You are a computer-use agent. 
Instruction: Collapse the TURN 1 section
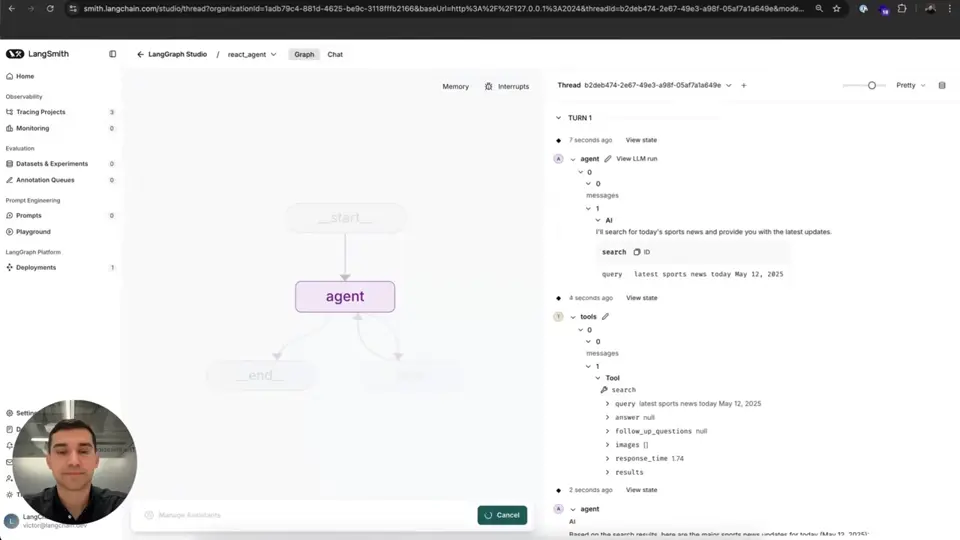558,118
